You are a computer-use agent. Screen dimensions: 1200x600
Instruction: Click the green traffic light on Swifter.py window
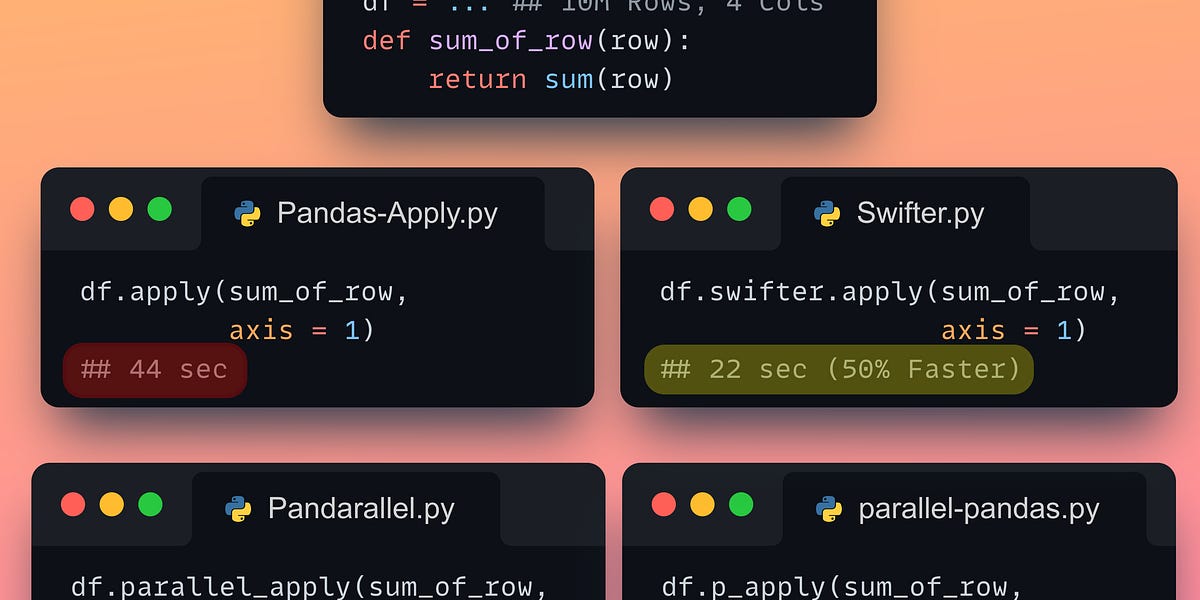[x=739, y=209]
